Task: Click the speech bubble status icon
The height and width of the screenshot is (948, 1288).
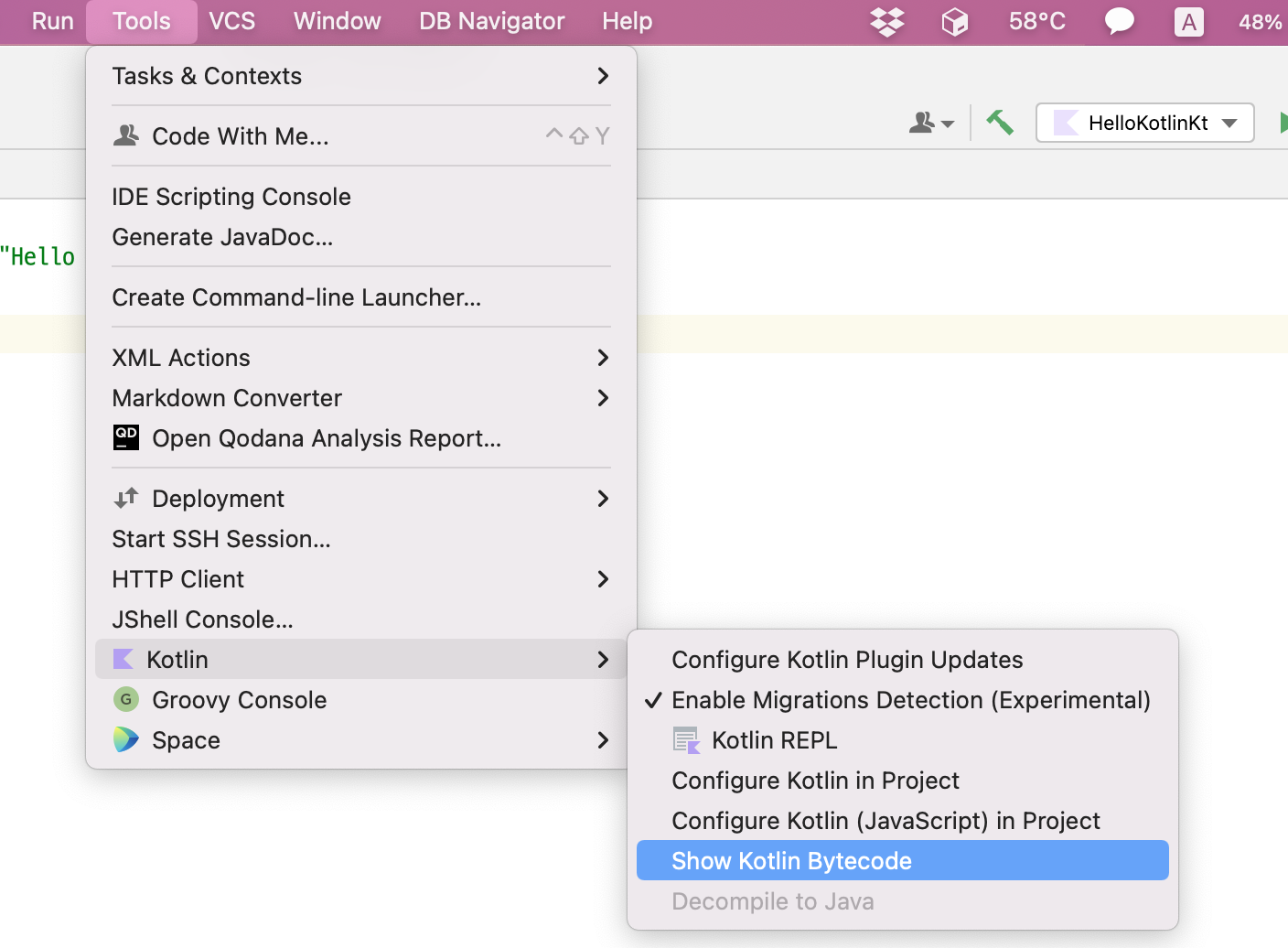Action: pos(1119,22)
